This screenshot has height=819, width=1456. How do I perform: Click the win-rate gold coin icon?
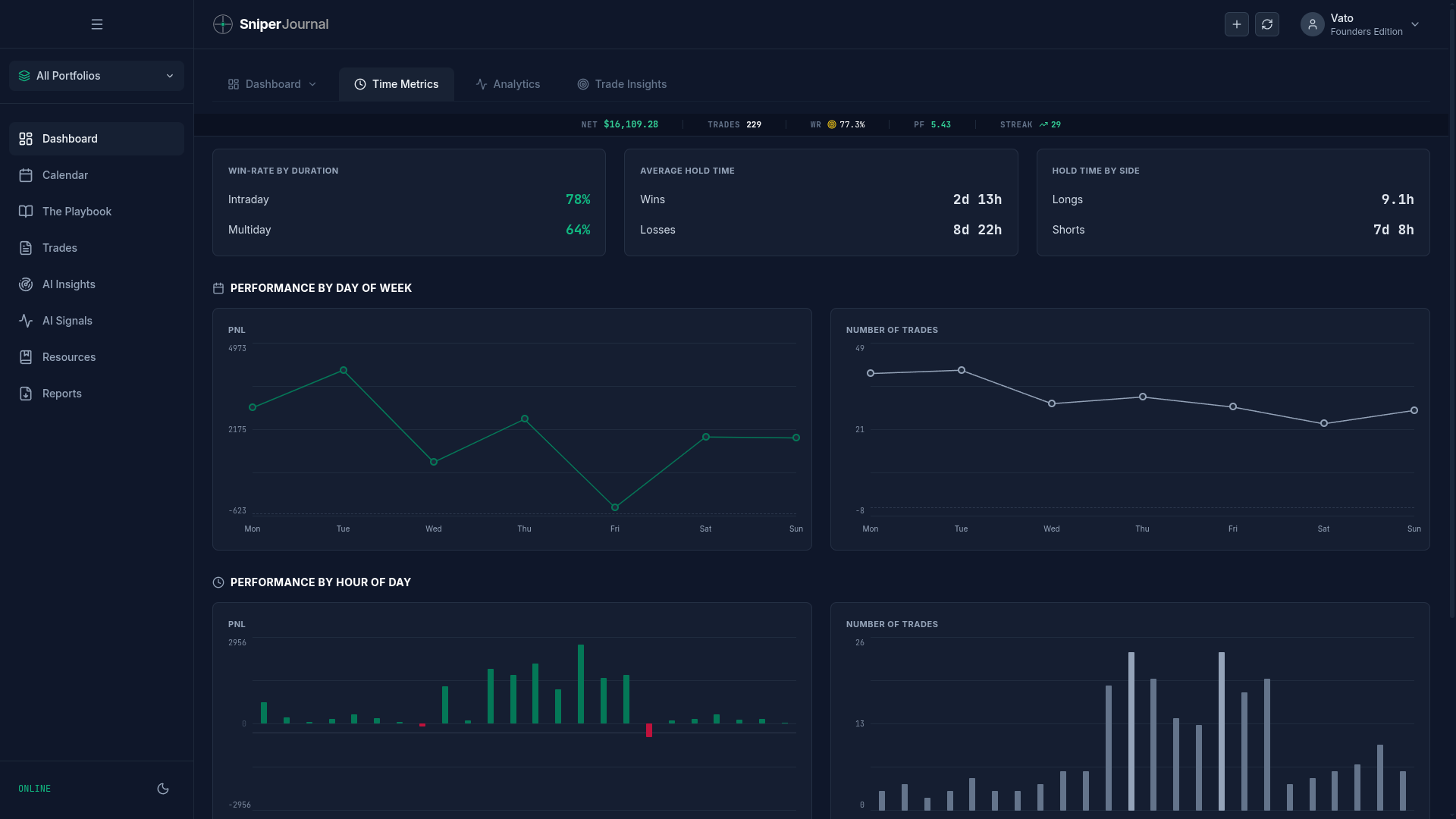pyautogui.click(x=832, y=124)
